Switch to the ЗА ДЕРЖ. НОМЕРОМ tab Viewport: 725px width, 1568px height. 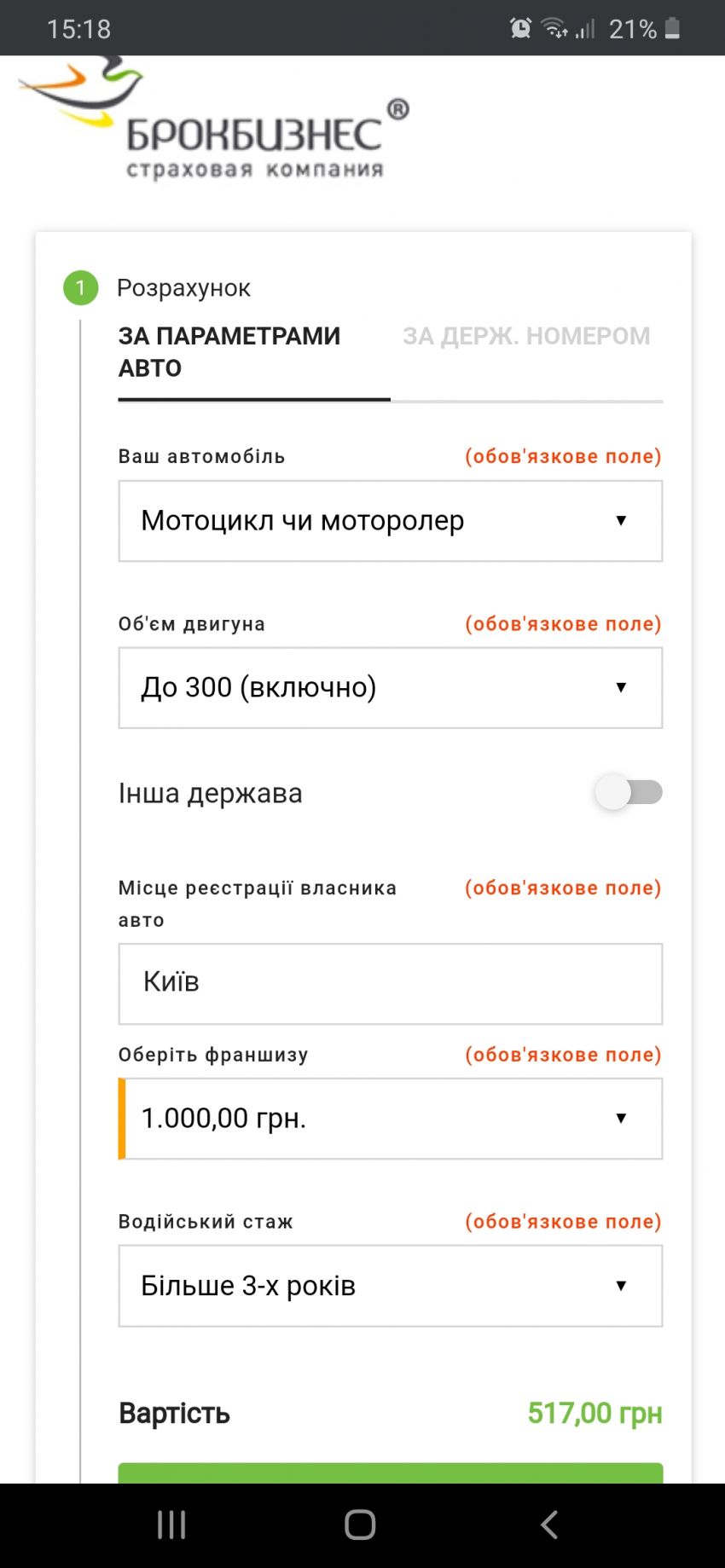[526, 336]
